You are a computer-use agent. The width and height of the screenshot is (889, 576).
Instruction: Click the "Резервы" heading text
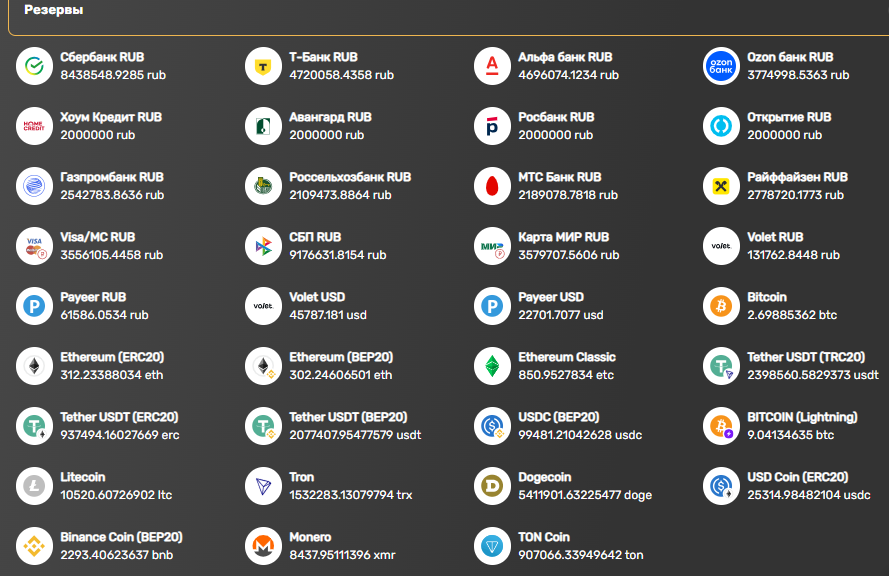[x=54, y=10]
